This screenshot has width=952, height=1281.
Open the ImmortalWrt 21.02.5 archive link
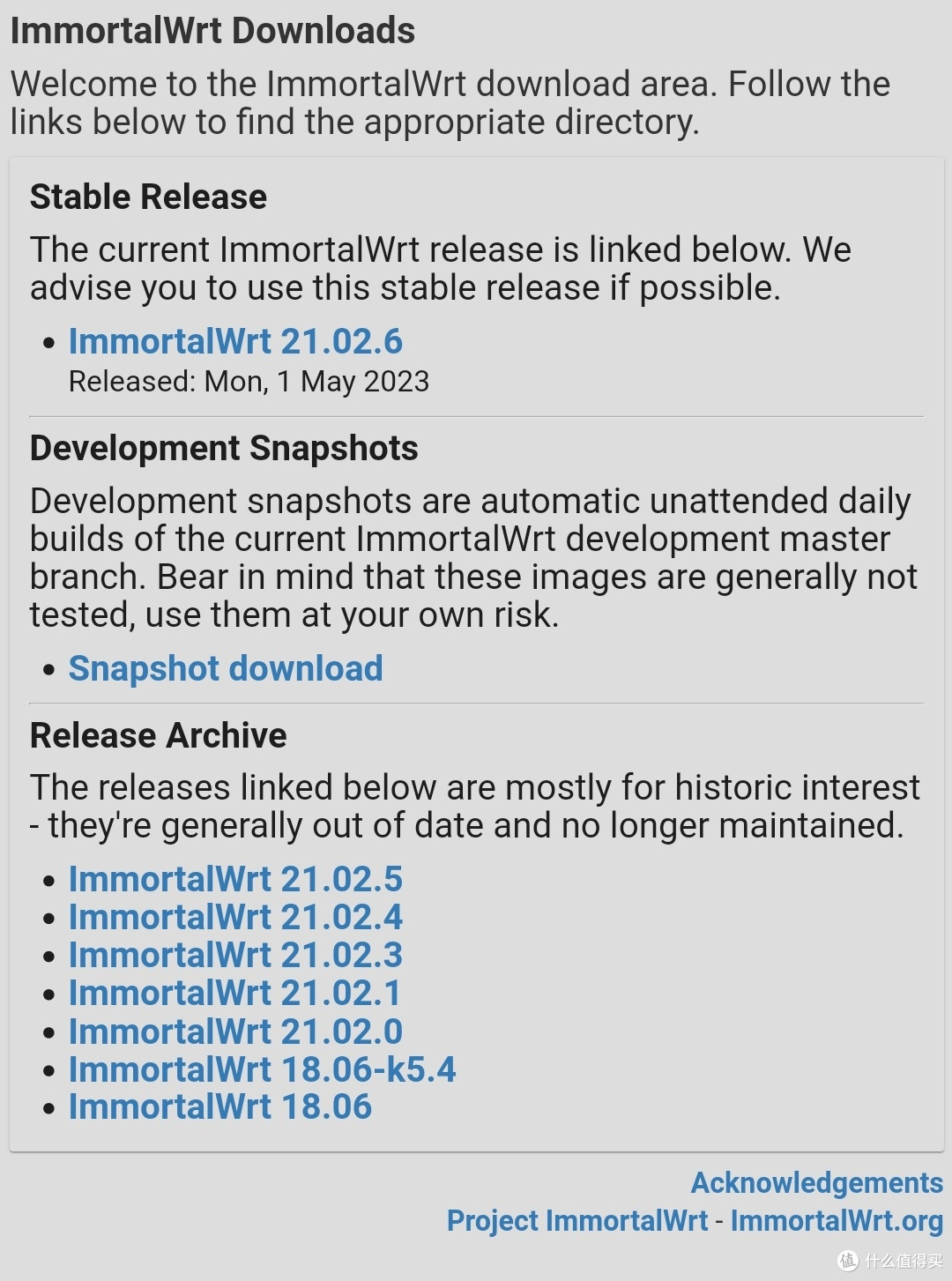pos(235,880)
